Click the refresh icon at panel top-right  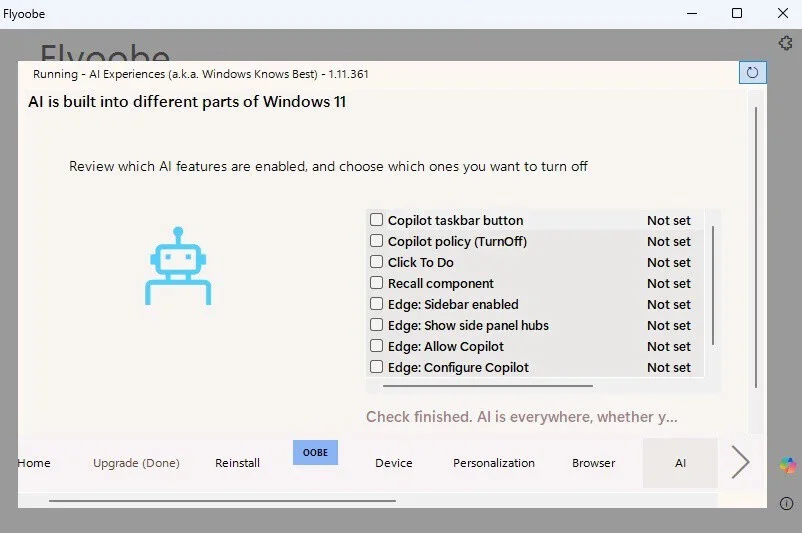pyautogui.click(x=752, y=73)
